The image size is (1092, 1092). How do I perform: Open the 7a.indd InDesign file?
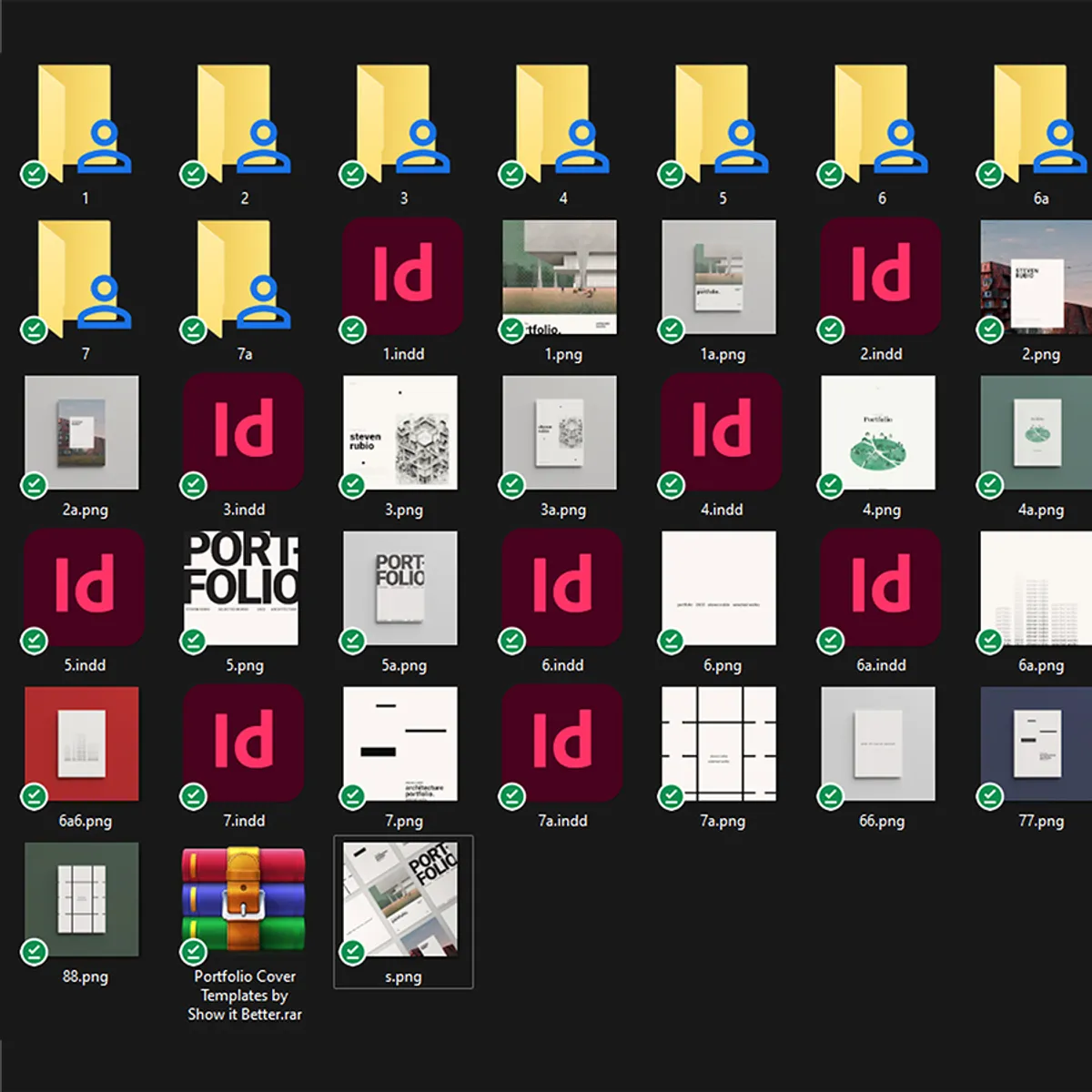coord(561,743)
